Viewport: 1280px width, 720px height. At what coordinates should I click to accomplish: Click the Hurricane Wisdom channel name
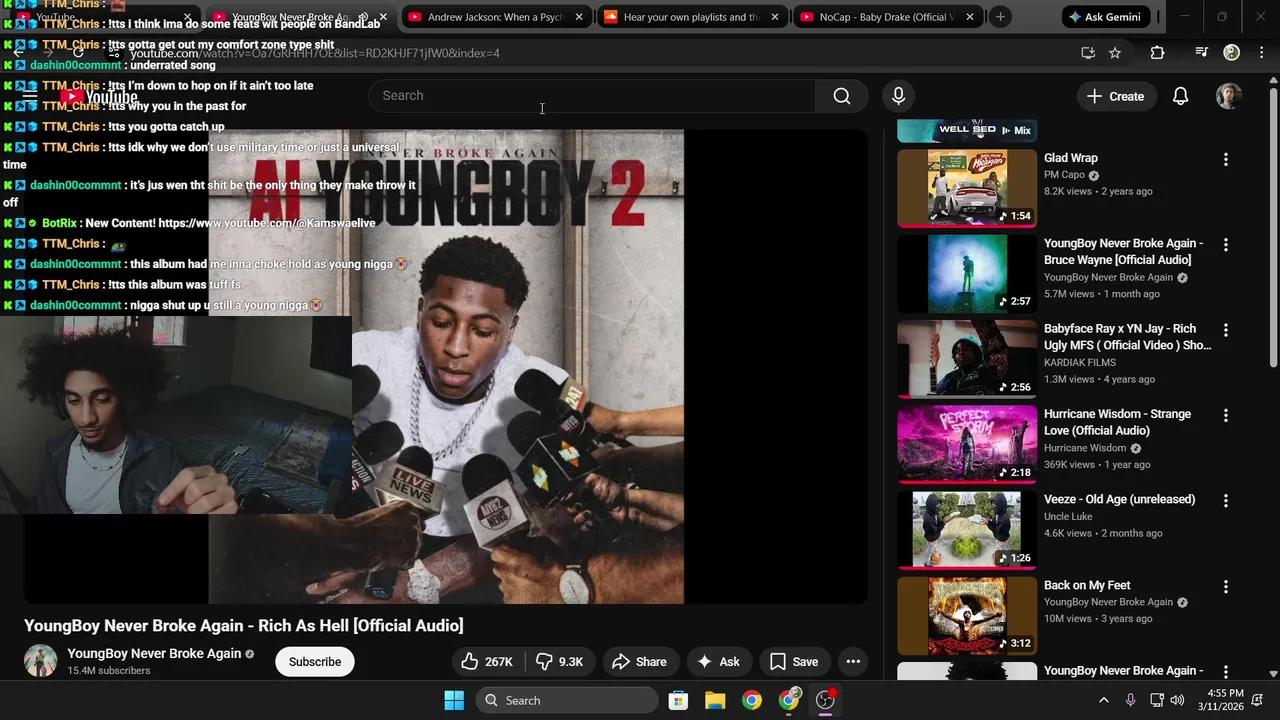pyautogui.click(x=1085, y=448)
